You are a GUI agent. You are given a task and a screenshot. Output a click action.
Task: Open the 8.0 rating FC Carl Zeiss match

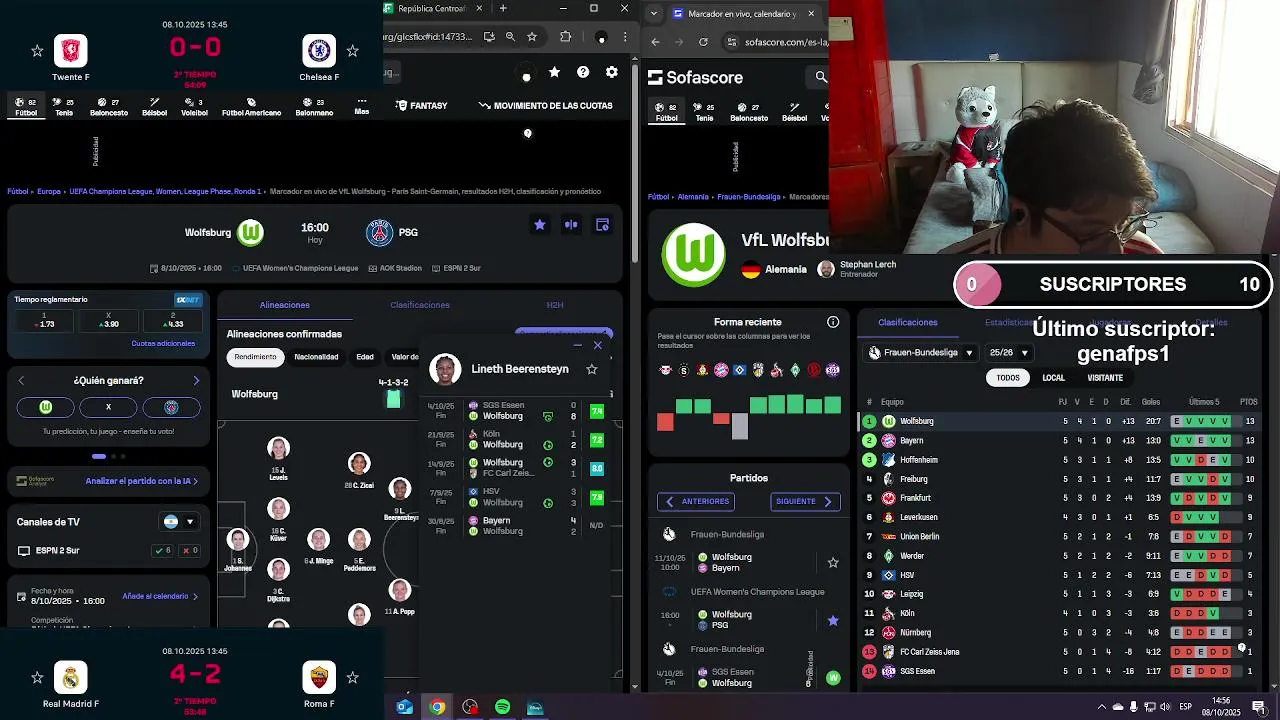pos(517,468)
